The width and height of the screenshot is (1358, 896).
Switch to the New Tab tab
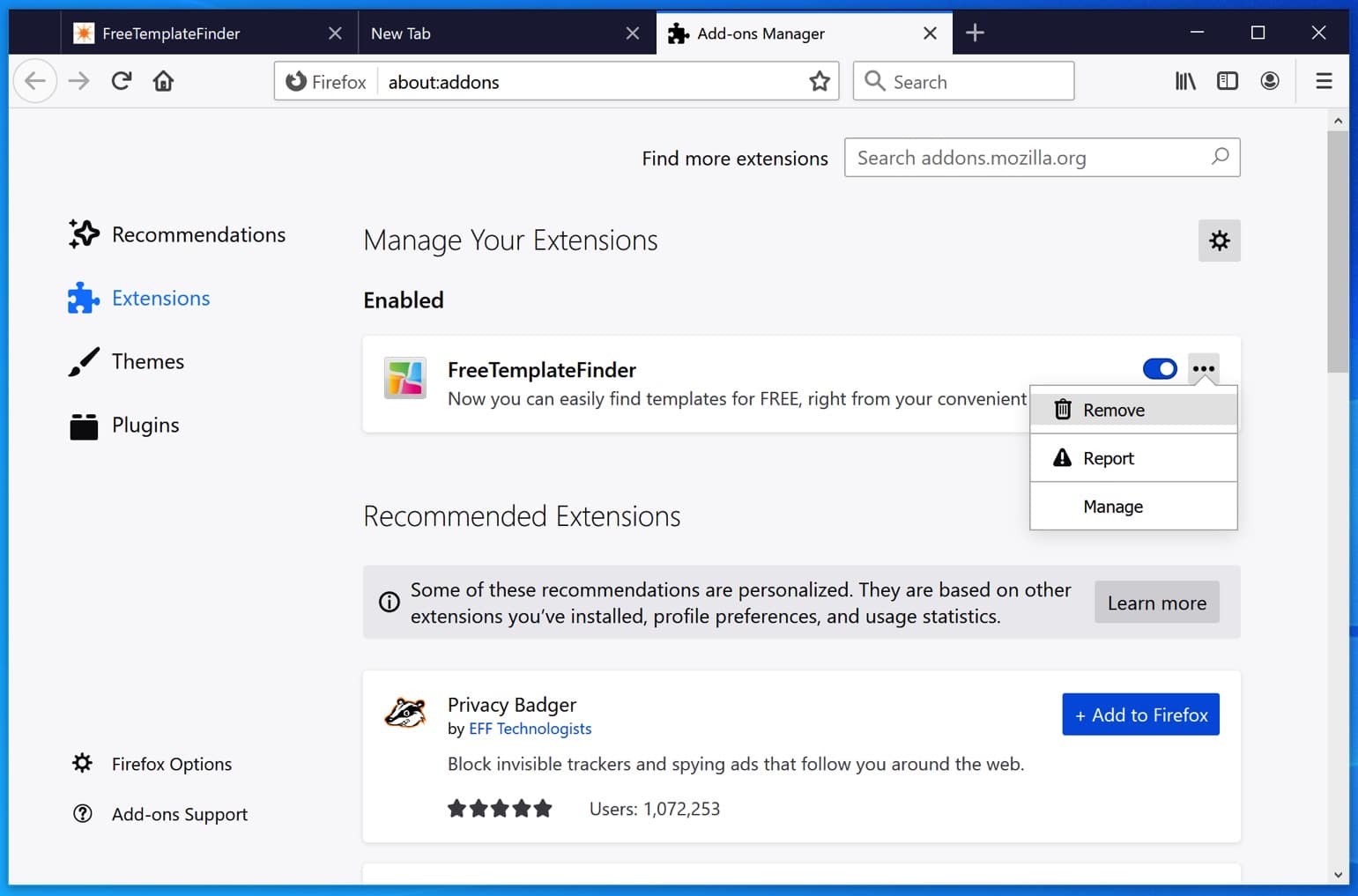507,33
